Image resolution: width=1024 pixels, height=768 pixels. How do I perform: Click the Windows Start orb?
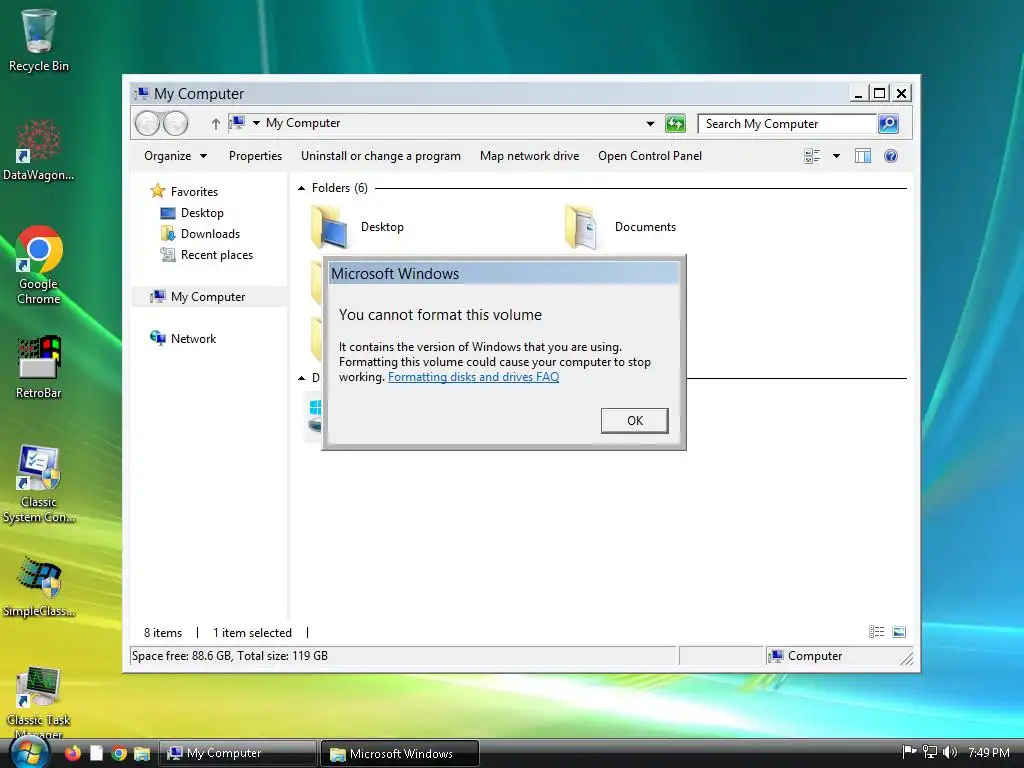[29, 754]
